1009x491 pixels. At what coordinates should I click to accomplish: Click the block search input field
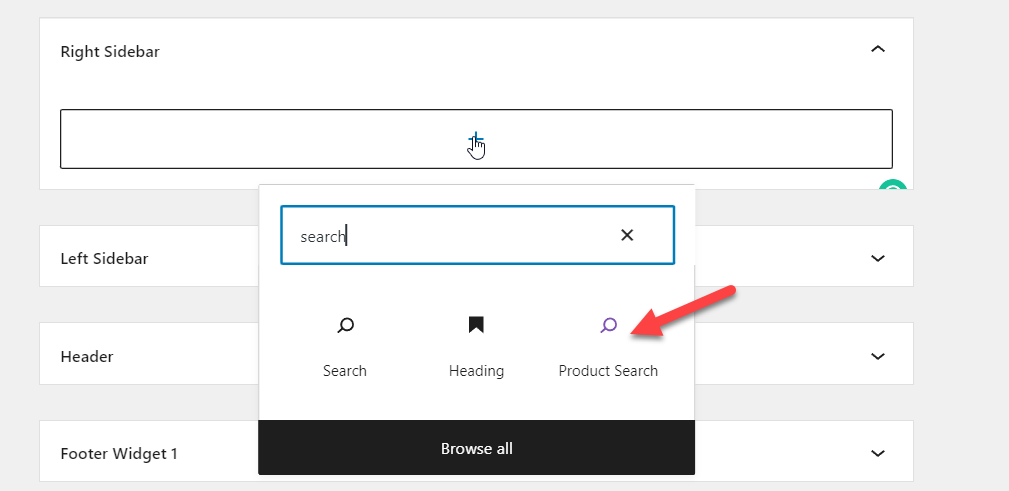[477, 236]
